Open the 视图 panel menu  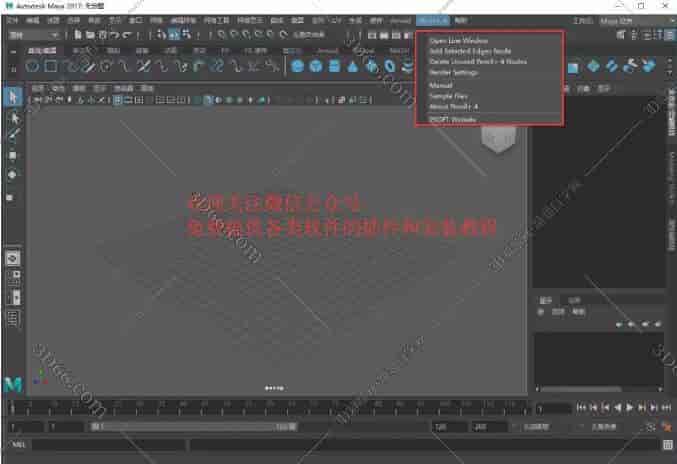[38, 88]
